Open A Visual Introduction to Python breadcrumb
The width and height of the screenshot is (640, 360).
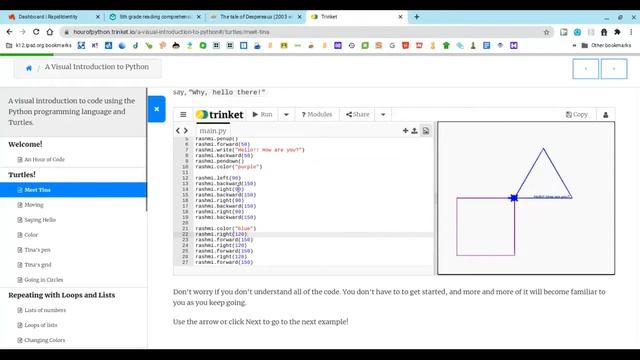click(97, 67)
